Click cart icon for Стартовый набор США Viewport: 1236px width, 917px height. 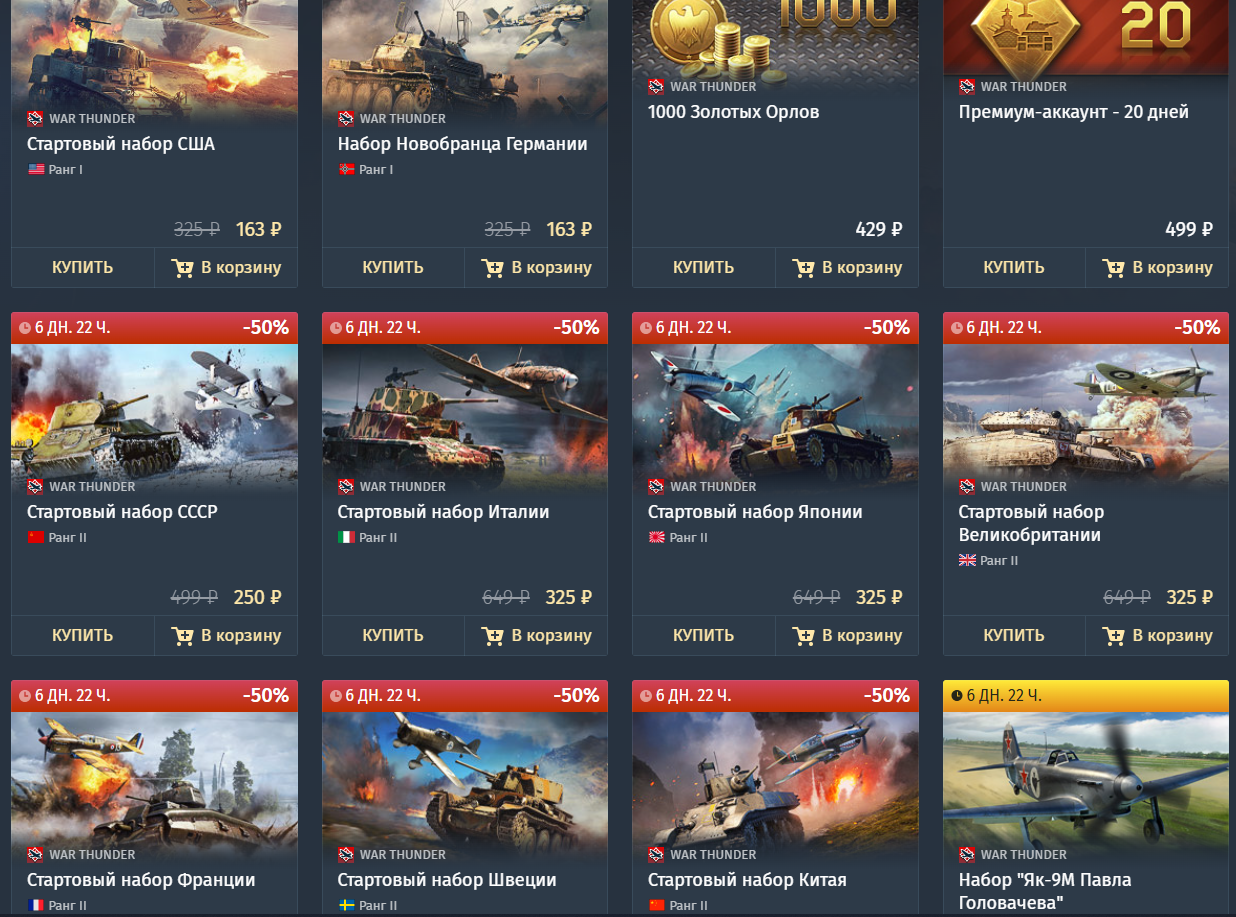coord(182,268)
